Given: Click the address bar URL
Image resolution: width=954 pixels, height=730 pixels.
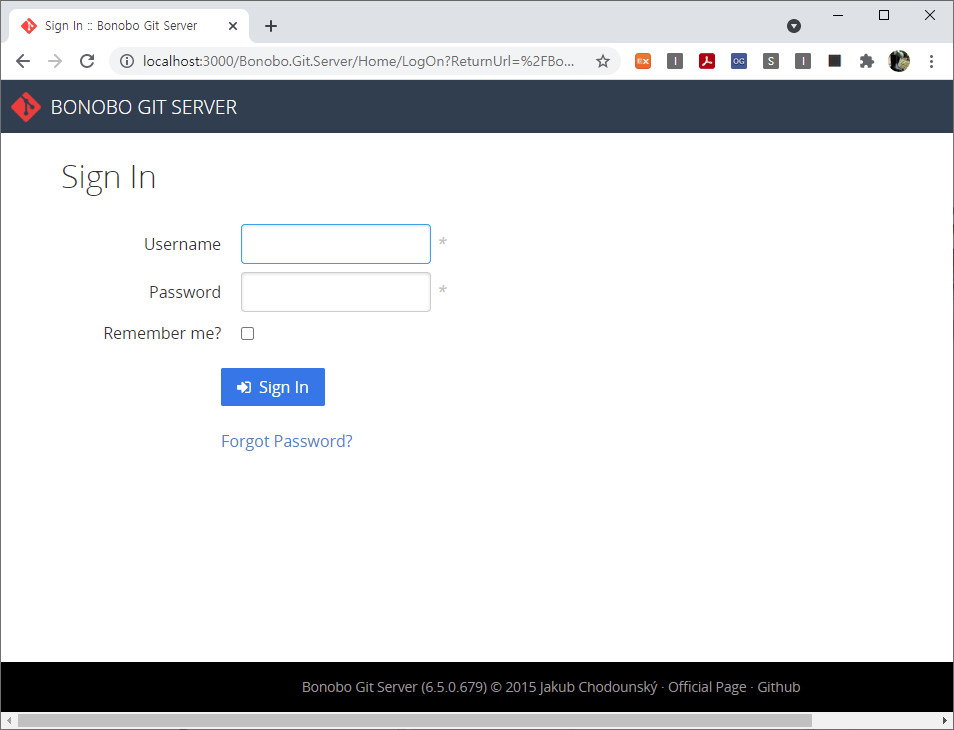Looking at the screenshot, I should point(358,61).
